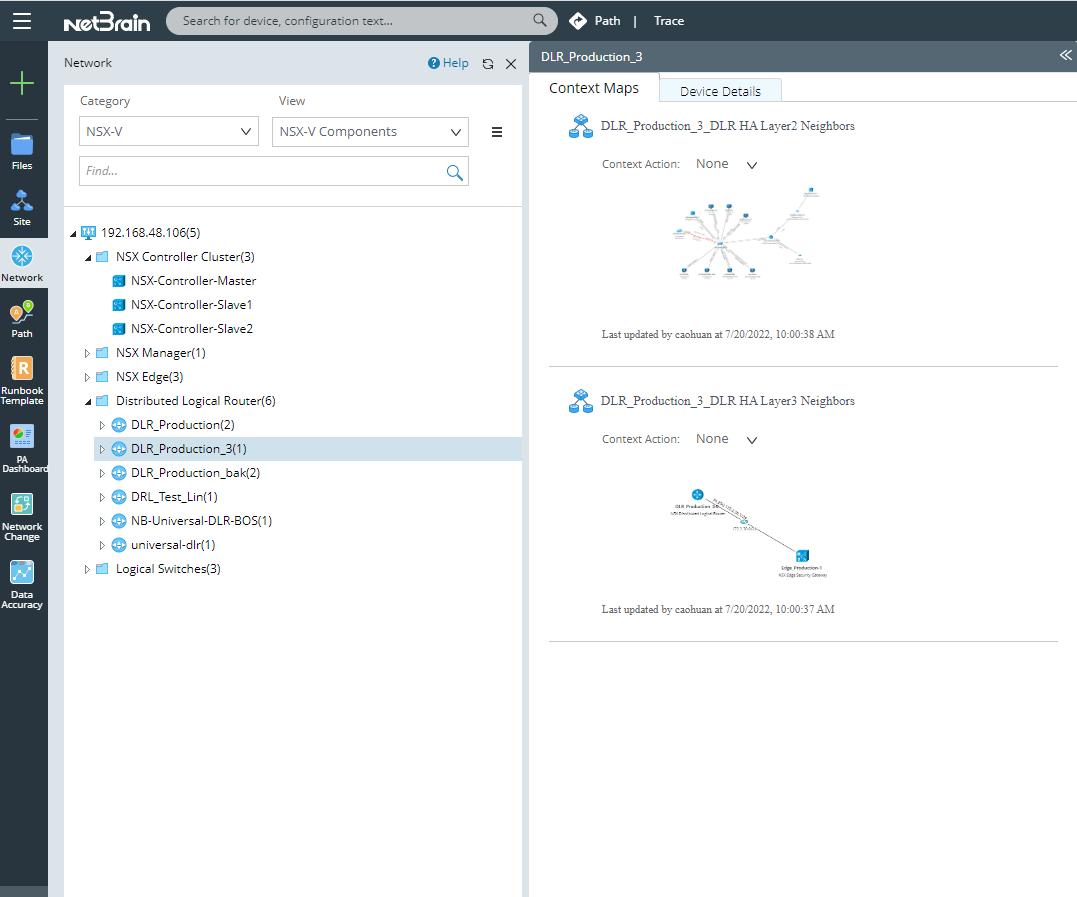Expand the DLR_Production_bak(2) node

pyautogui.click(x=102, y=473)
